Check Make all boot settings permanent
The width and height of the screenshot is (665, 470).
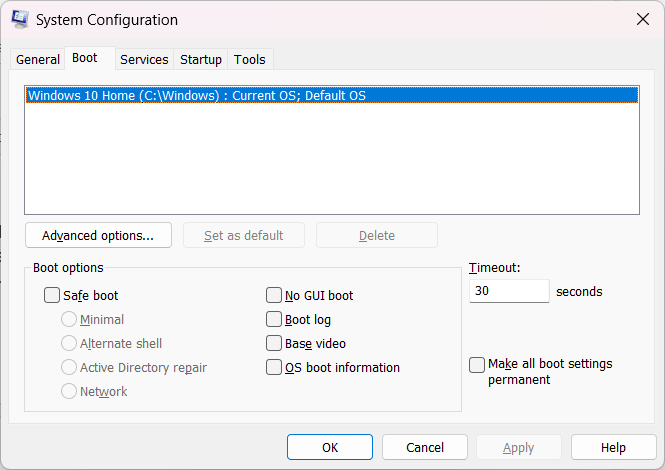coord(478,365)
